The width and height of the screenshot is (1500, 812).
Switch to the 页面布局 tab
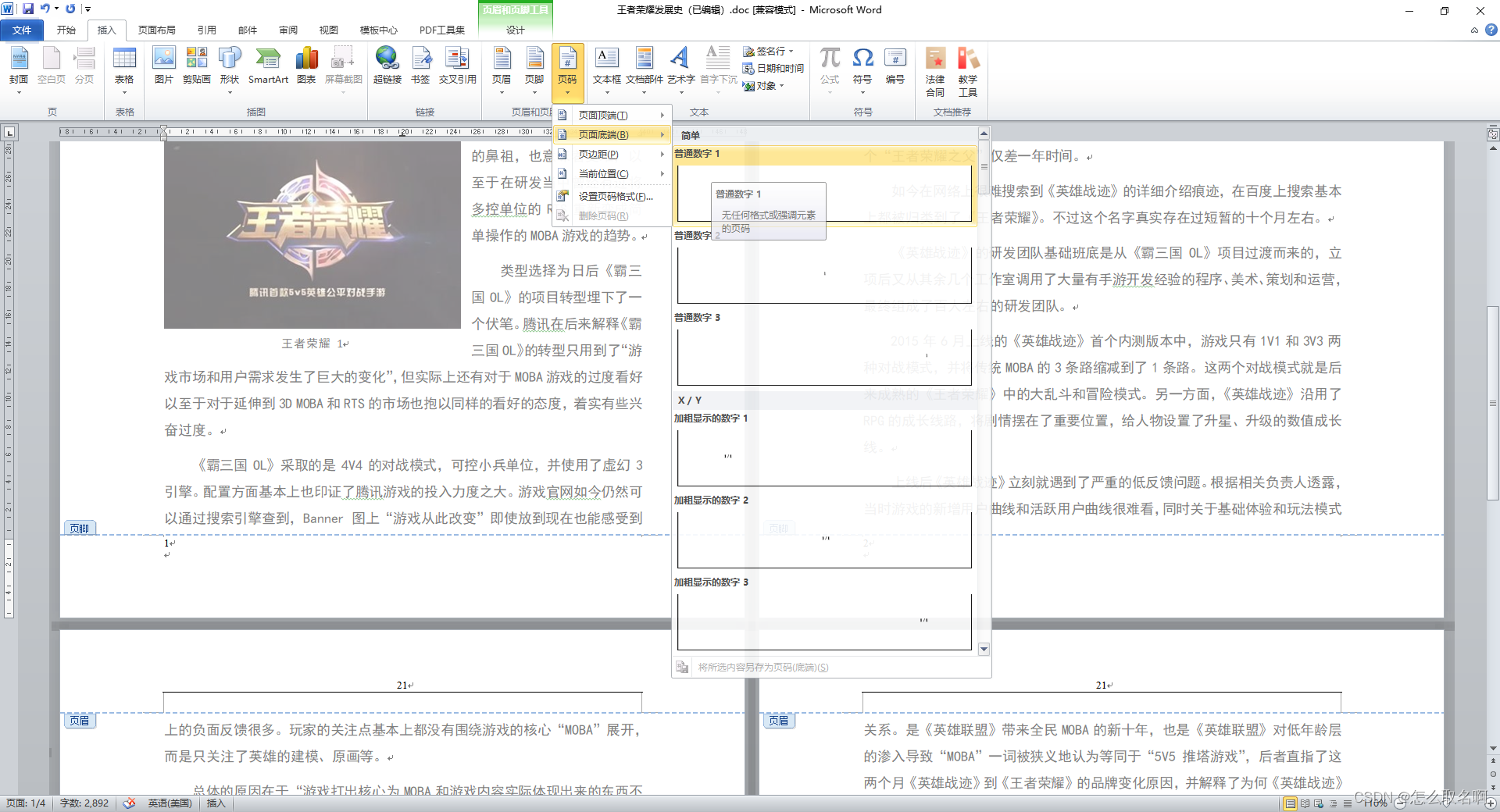[156, 30]
